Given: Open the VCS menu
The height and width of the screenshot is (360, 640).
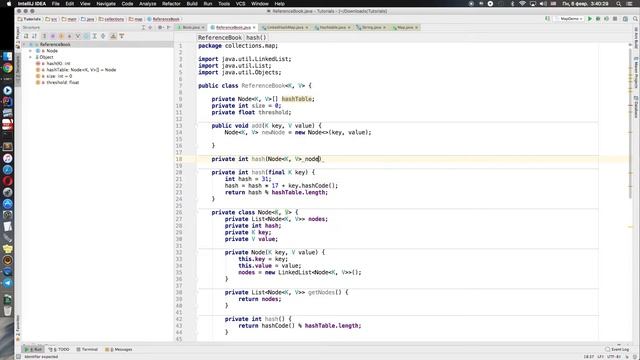Looking at the screenshot, I should (240, 4).
